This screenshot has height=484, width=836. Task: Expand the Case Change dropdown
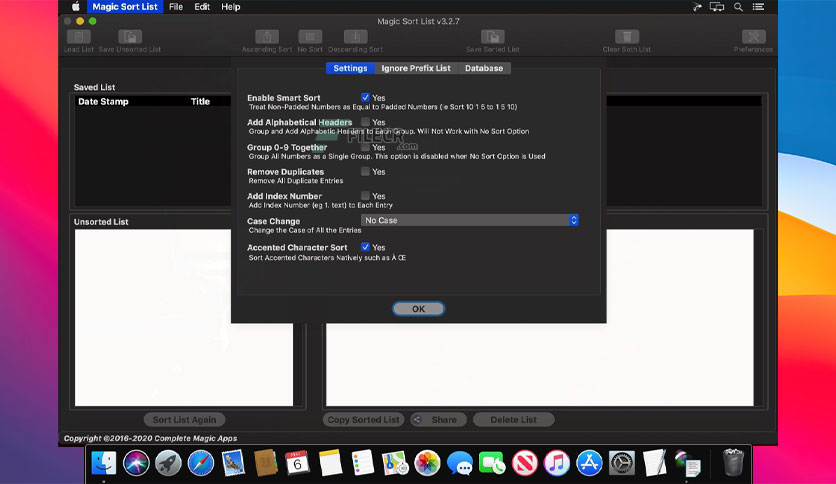tap(469, 220)
